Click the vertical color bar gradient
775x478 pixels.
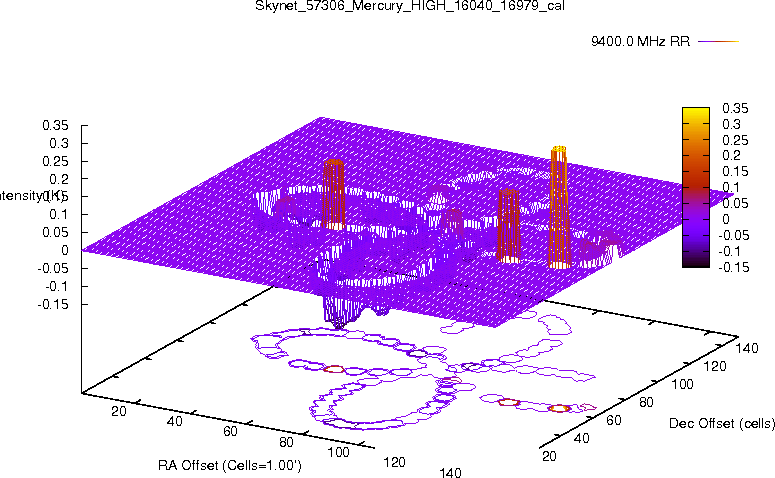coord(696,187)
